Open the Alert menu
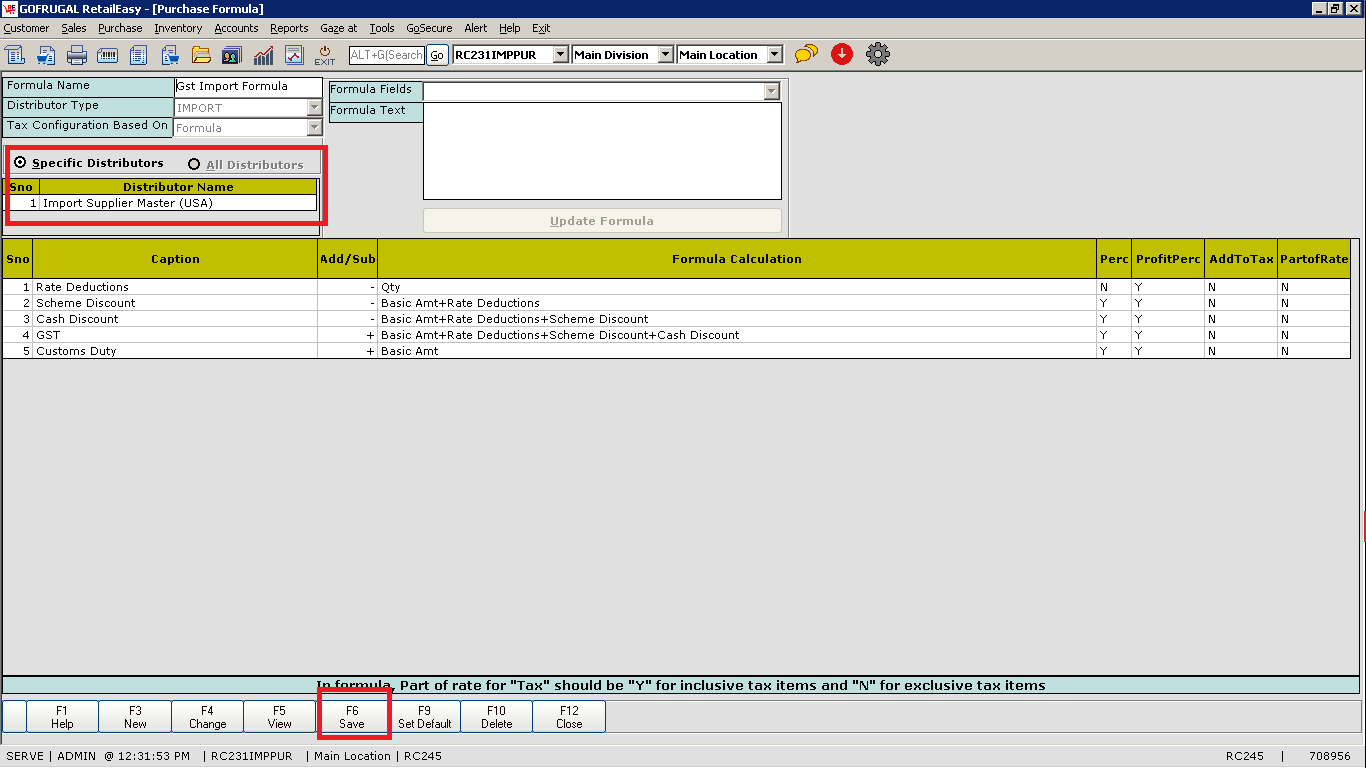1366x768 pixels. tap(476, 28)
